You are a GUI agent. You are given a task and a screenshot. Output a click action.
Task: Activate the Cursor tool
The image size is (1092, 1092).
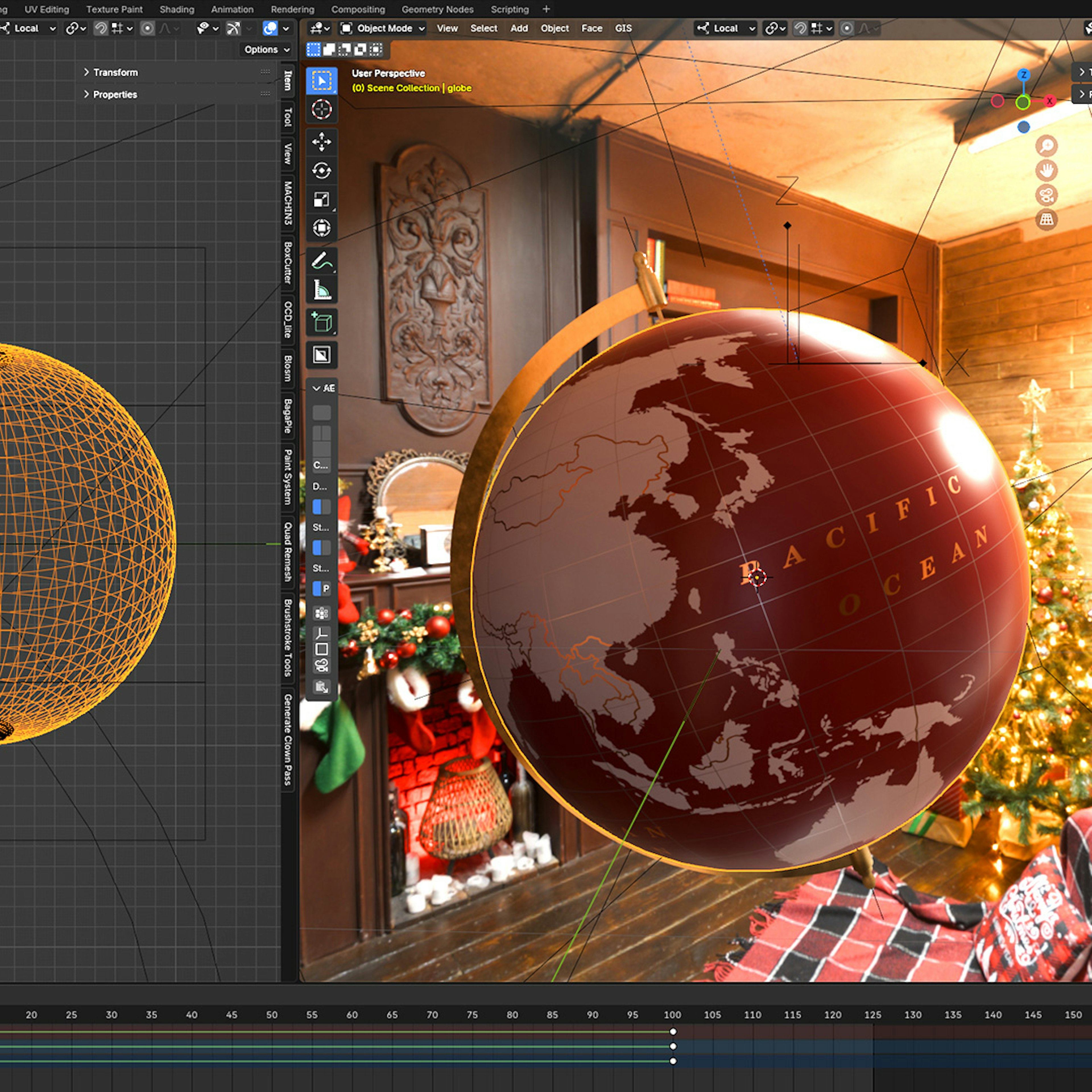[x=321, y=110]
